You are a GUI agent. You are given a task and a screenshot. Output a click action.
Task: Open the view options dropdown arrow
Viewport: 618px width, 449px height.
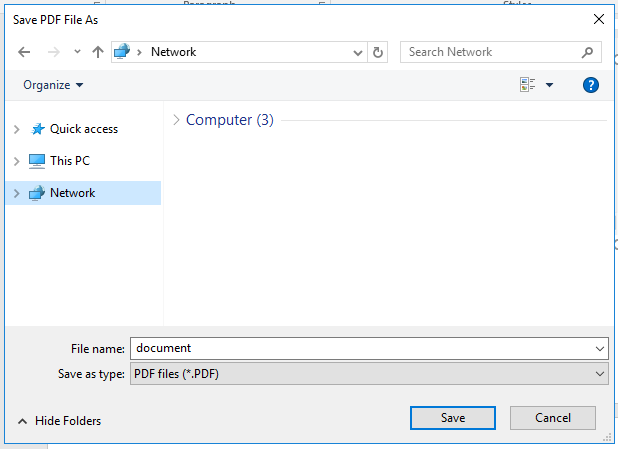pos(549,85)
